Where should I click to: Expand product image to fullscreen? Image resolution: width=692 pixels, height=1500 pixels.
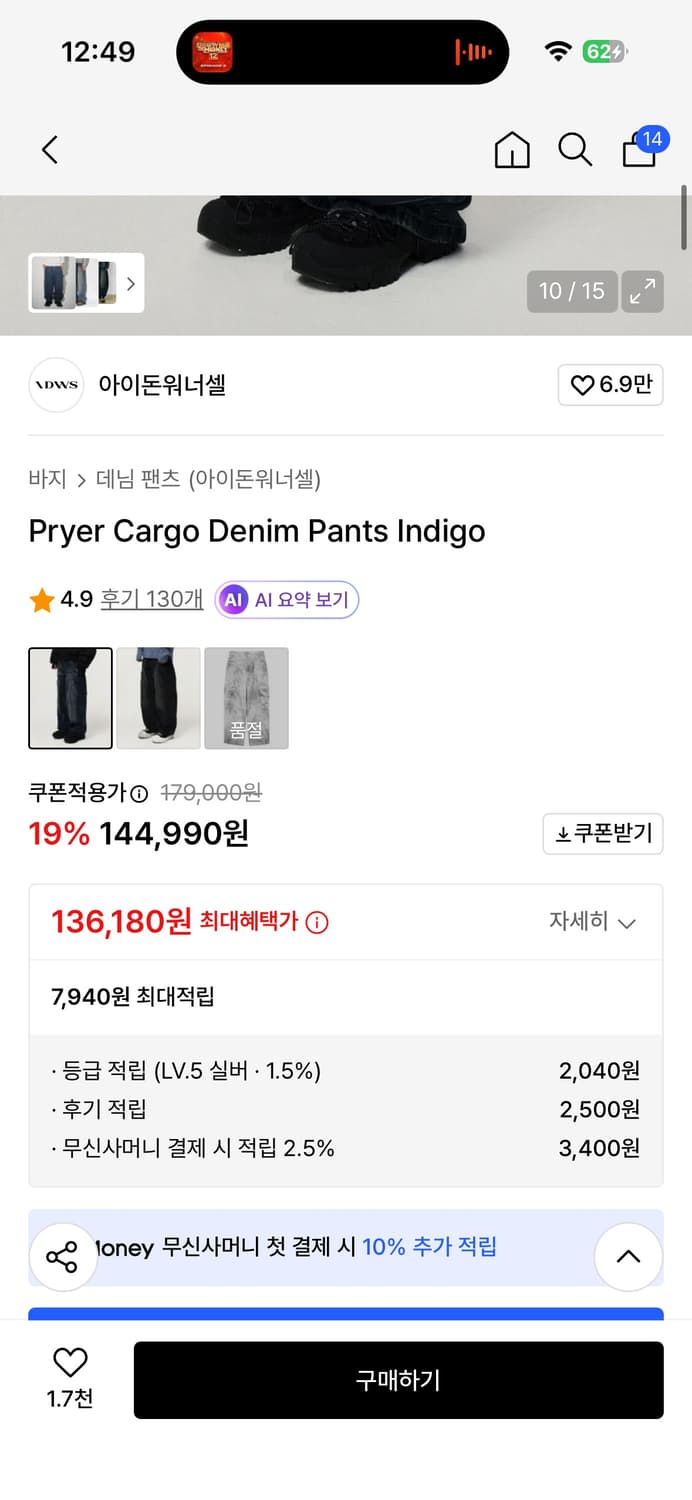pos(643,291)
